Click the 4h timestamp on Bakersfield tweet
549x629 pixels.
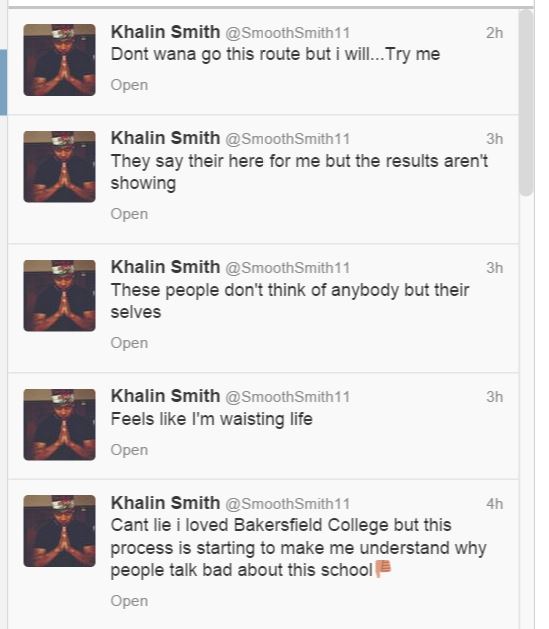494,504
